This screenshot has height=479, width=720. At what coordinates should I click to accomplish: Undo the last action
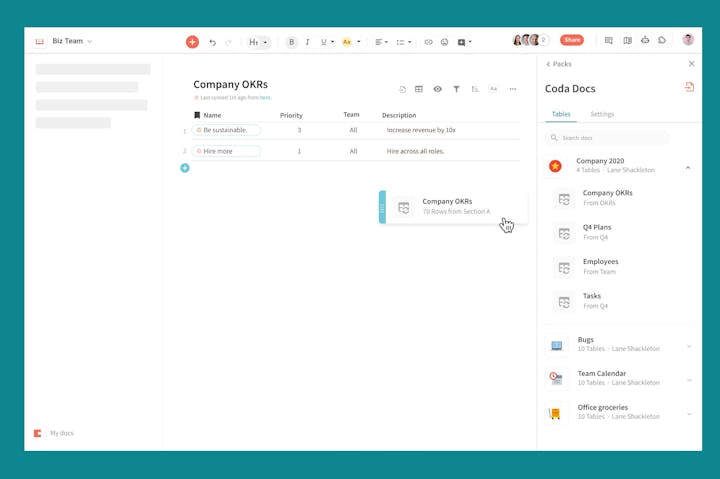click(212, 42)
